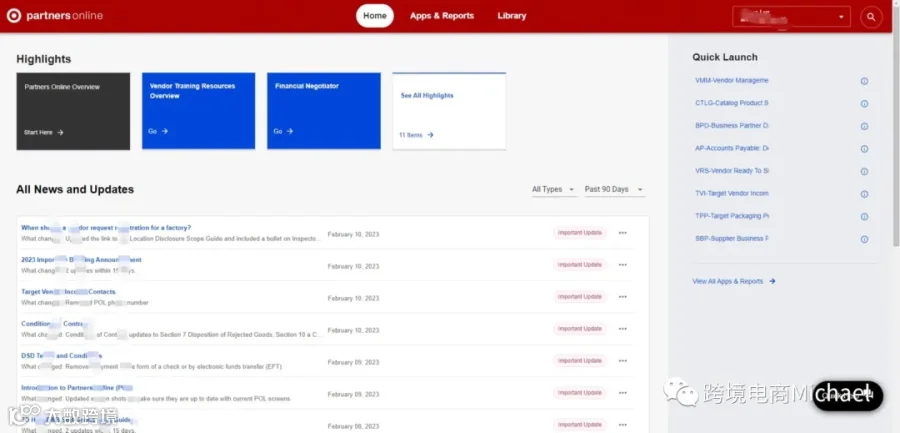The image size is (900, 433).
Task: Click the 11 Items arrow
Action: tap(430, 135)
